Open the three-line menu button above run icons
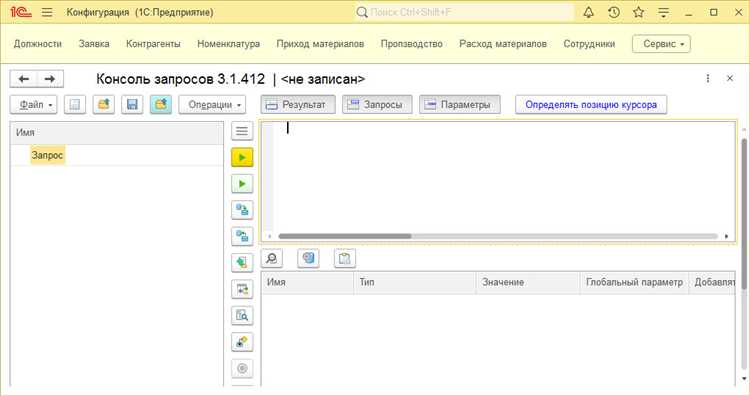The image size is (750, 396). point(242,131)
